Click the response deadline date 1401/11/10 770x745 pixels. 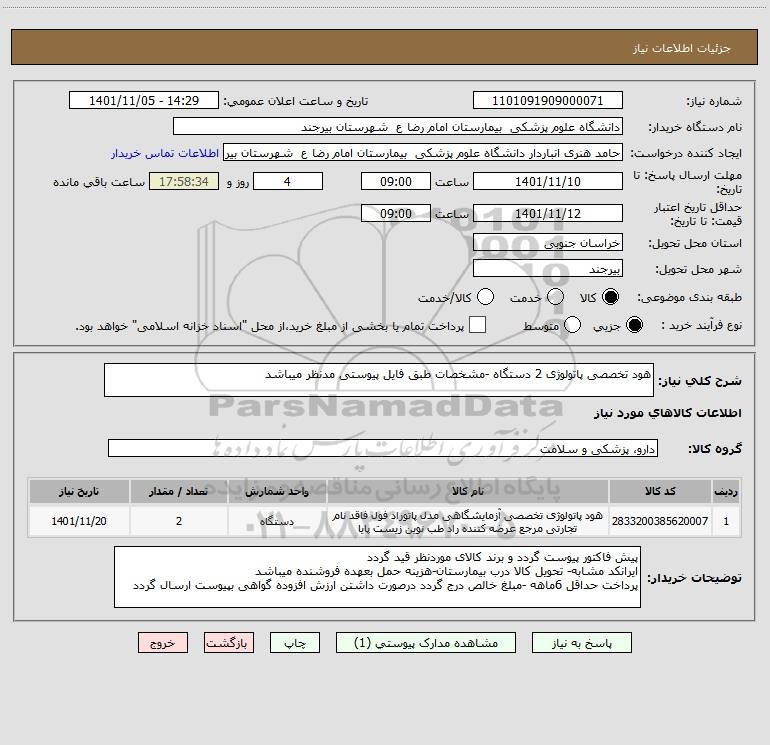548,181
